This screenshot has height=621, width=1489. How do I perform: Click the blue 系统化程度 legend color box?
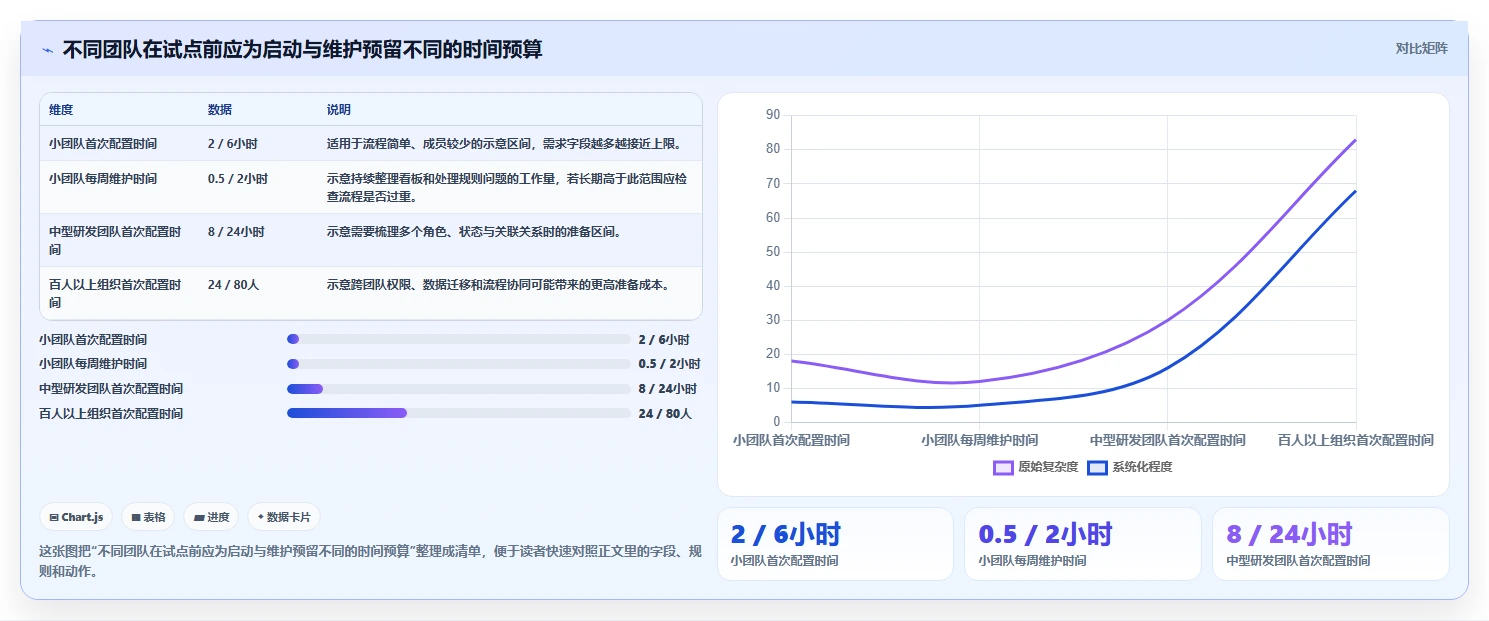(x=1097, y=467)
